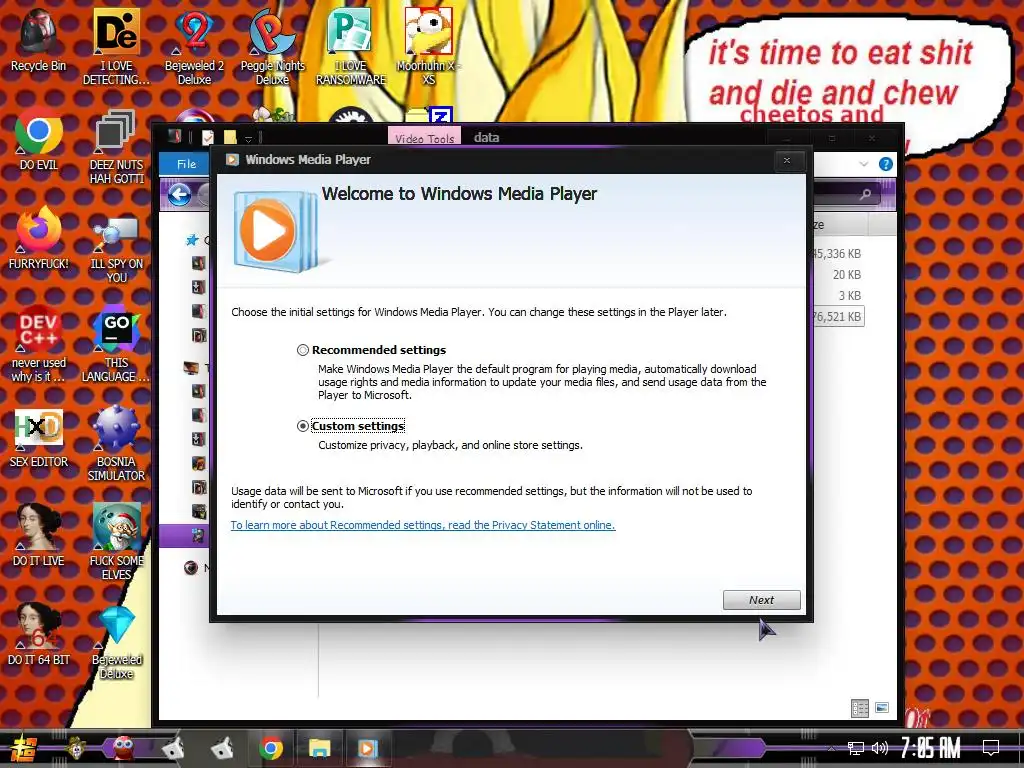
Task: Launch Bejeweled 2 Deluxe from the desktop
Action: [194, 47]
